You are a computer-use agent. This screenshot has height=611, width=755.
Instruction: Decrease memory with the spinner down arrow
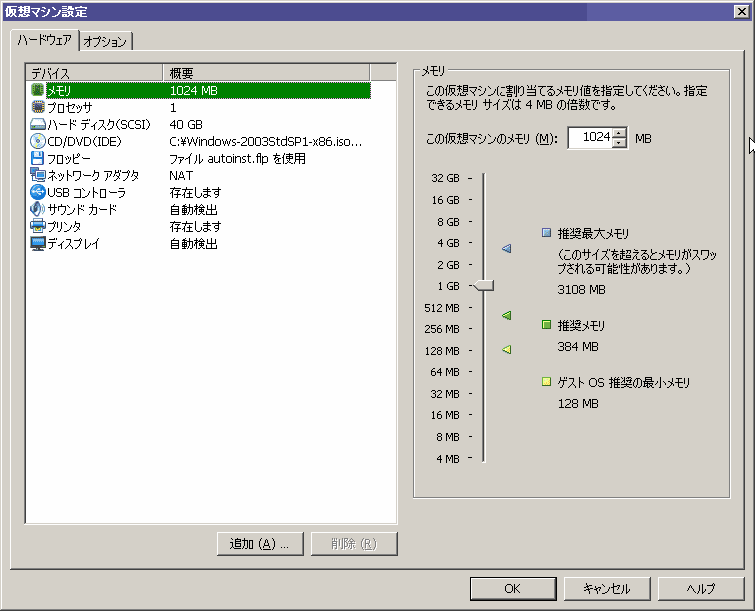pyautogui.click(x=619, y=143)
